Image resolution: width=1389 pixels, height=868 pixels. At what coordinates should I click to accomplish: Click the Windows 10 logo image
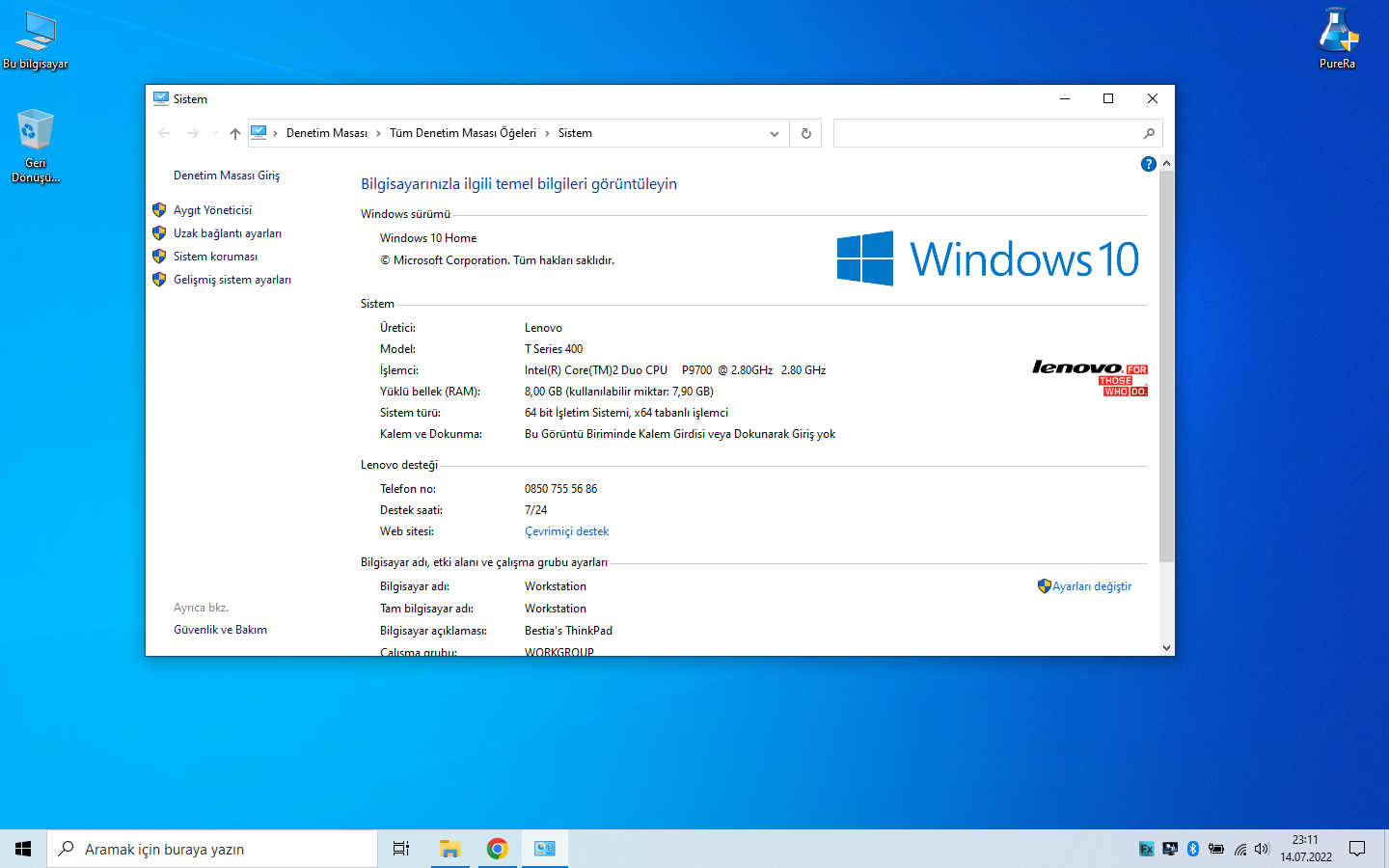point(988,258)
